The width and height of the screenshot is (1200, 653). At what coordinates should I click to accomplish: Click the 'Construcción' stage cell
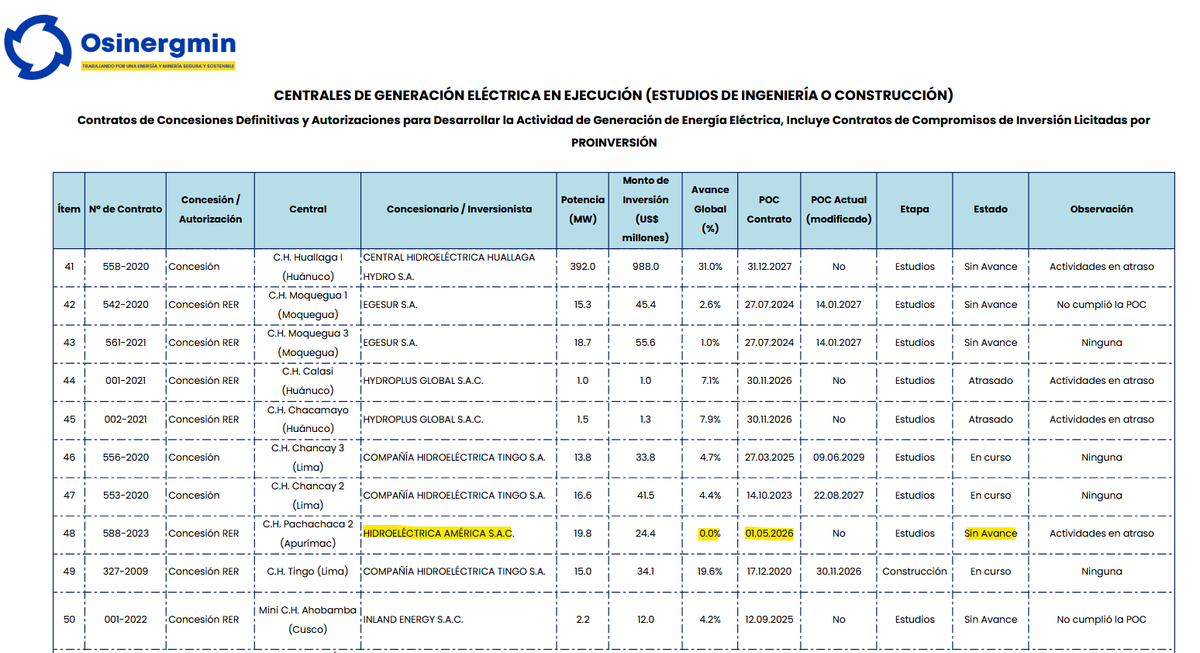point(914,572)
